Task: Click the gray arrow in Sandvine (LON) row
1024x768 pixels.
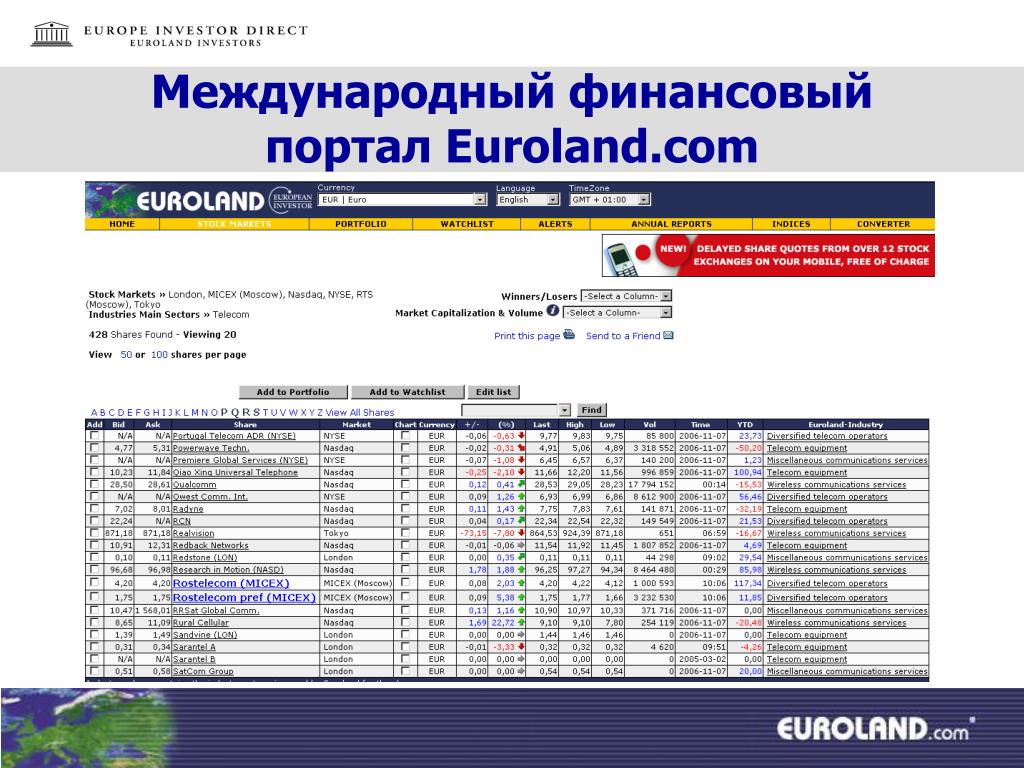Action: point(520,635)
